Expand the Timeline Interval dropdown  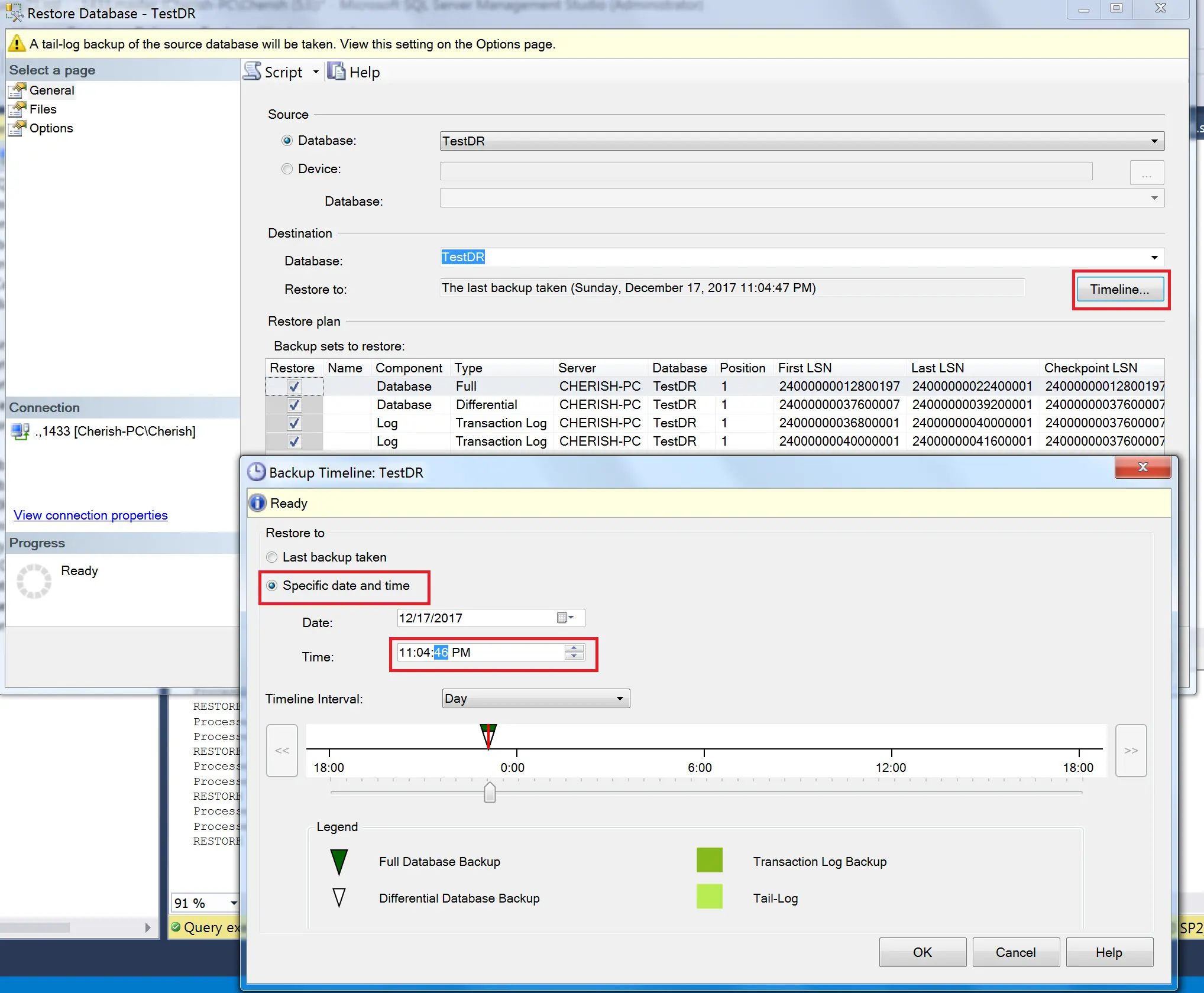coord(619,699)
